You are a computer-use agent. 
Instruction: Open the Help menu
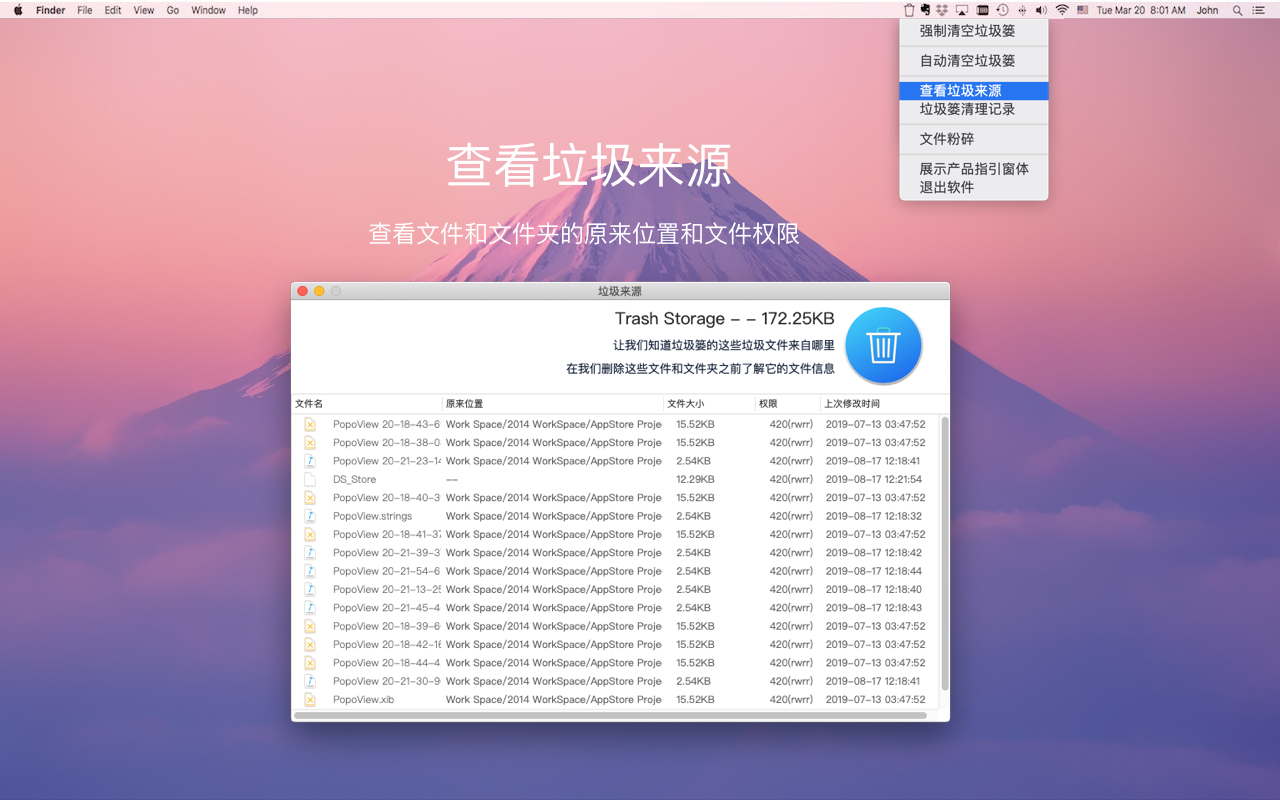tap(248, 10)
